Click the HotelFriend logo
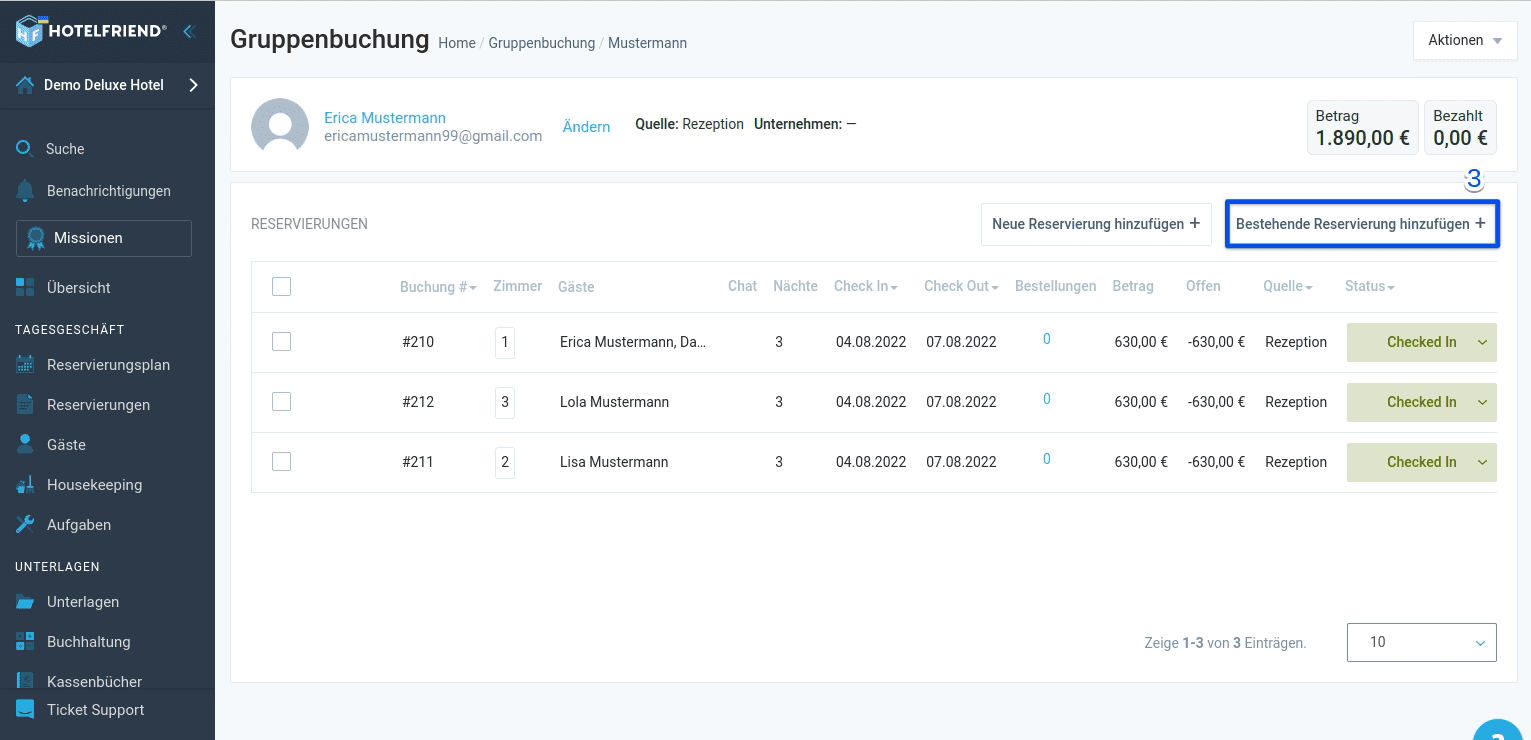This screenshot has height=740, width=1531. click(x=91, y=31)
